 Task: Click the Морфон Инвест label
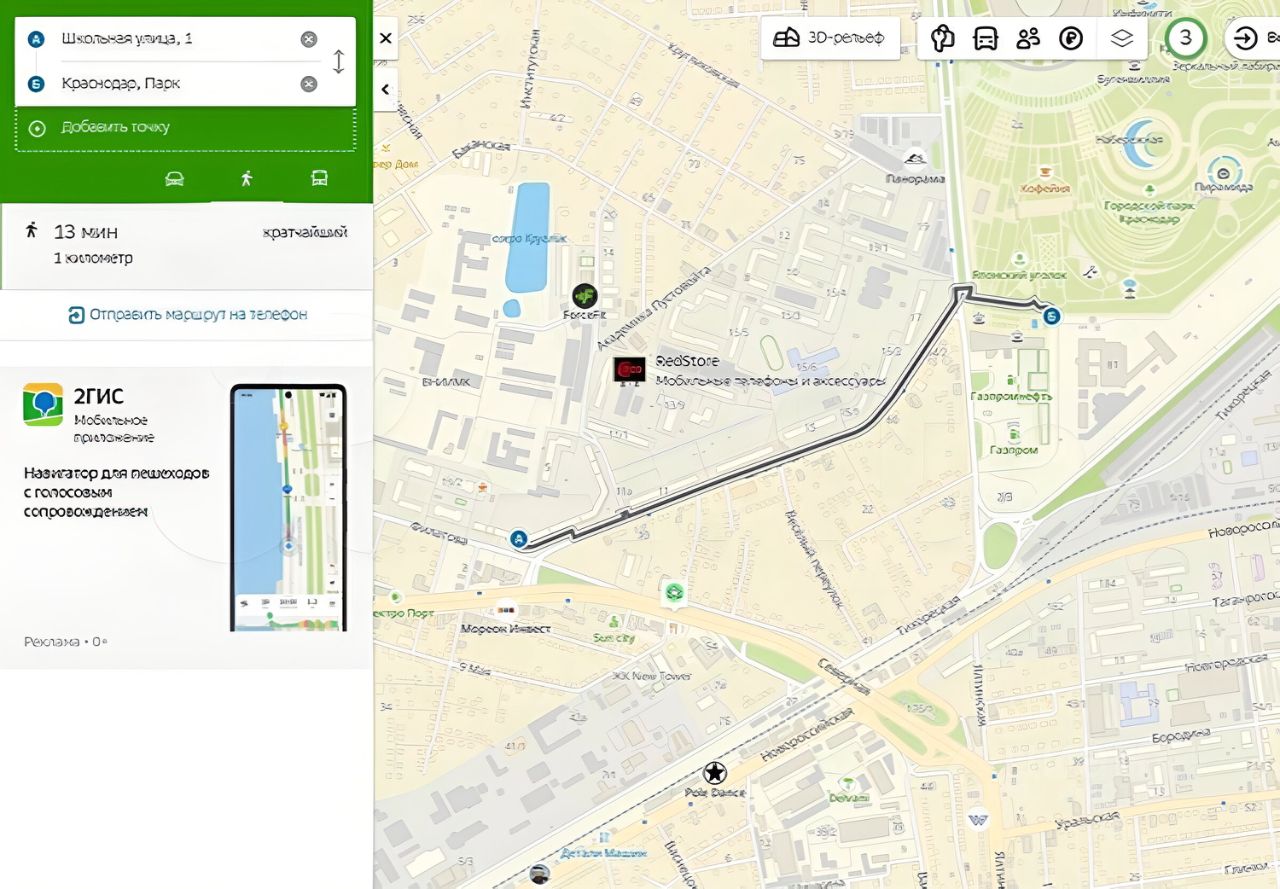point(506,629)
